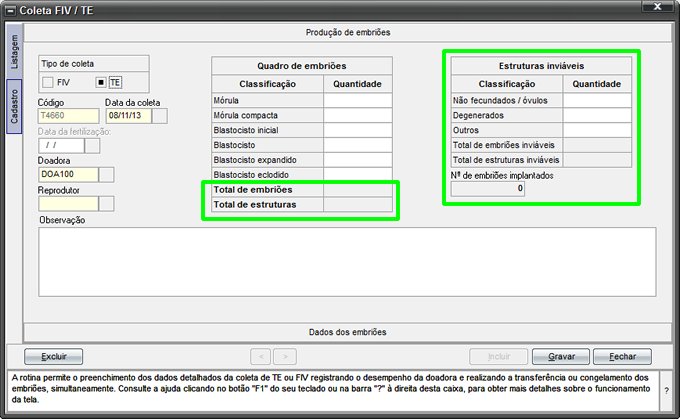Click the Outros quantity cell

click(x=597, y=130)
